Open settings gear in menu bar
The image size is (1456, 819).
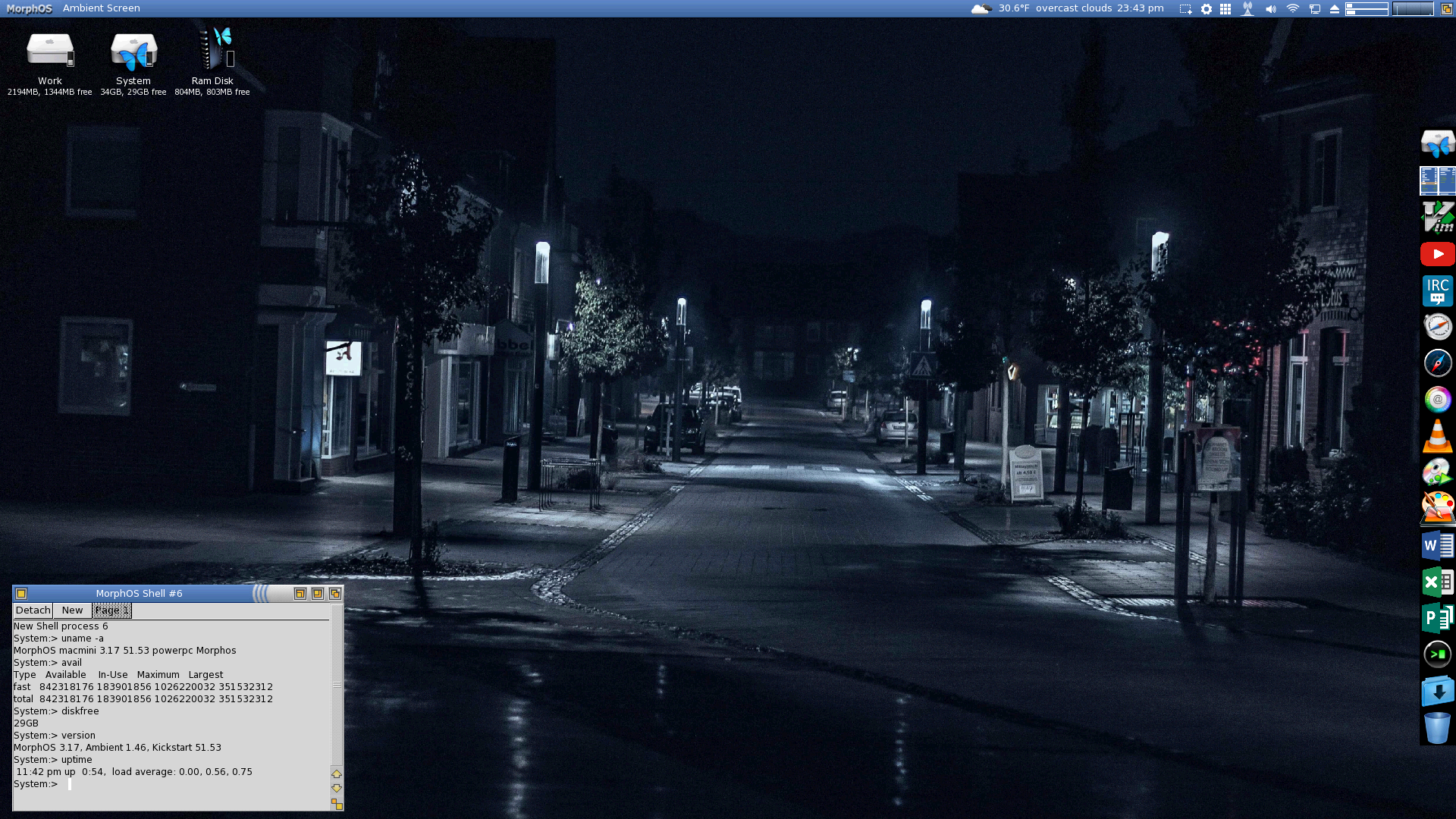pos(1207,9)
